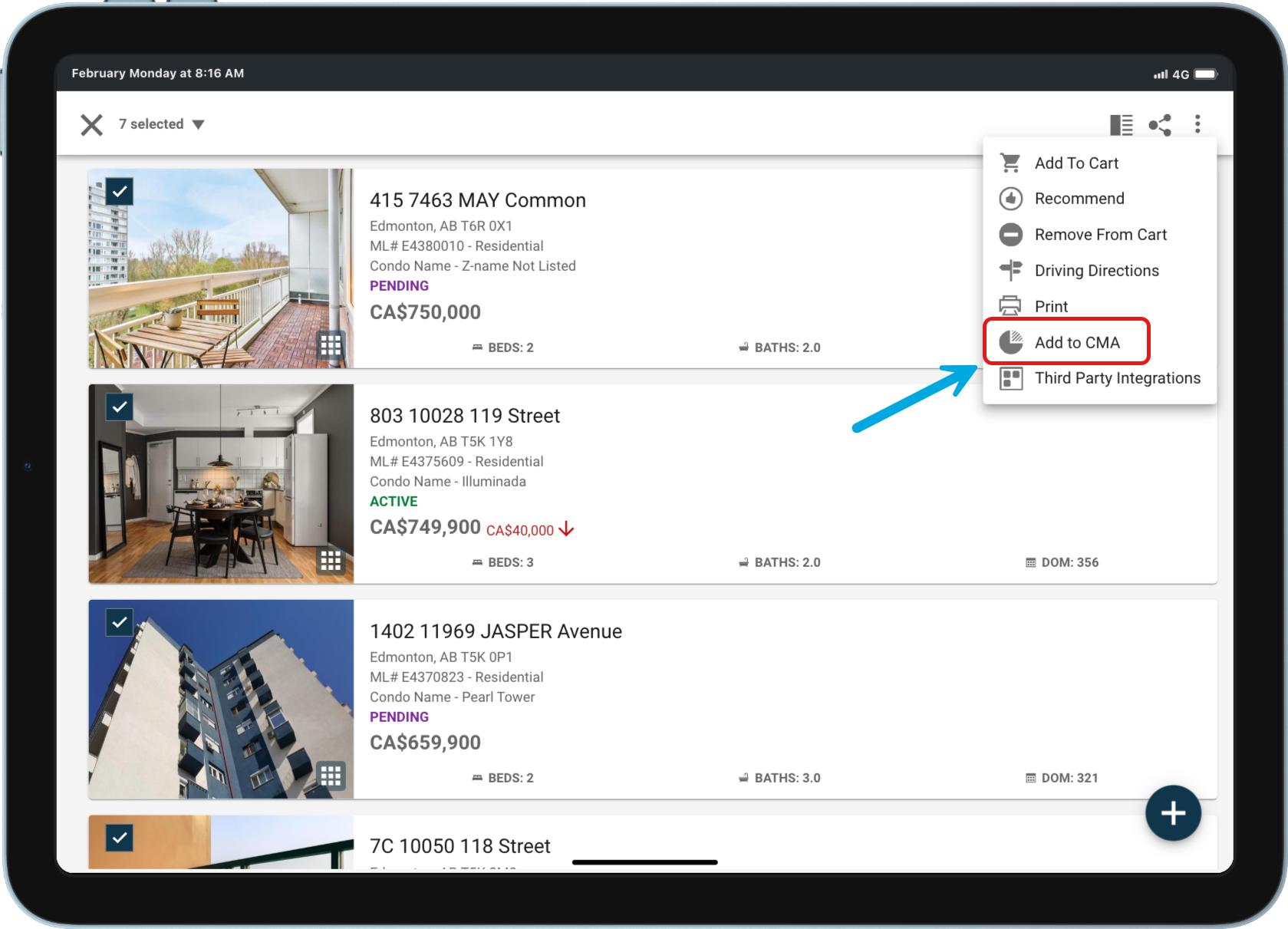Tap the 'February Monday at 8:16 AM' clock
Viewport: 1288px width, 929px height.
(158, 74)
